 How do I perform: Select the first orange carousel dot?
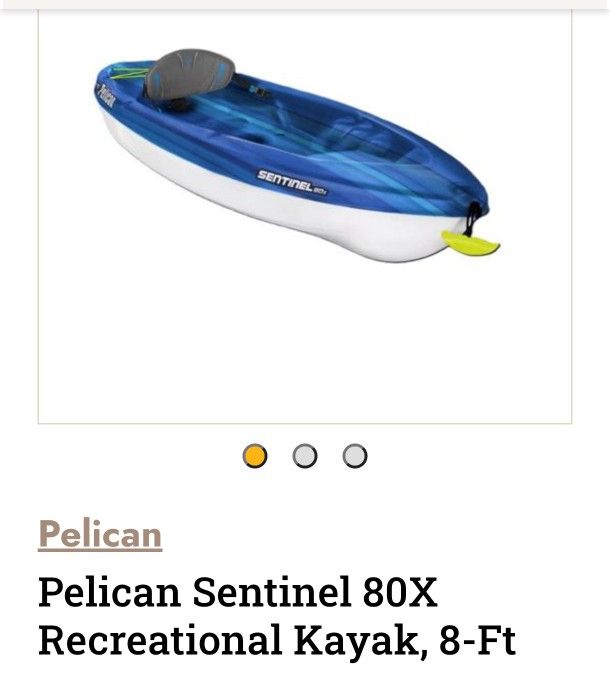pos(255,457)
